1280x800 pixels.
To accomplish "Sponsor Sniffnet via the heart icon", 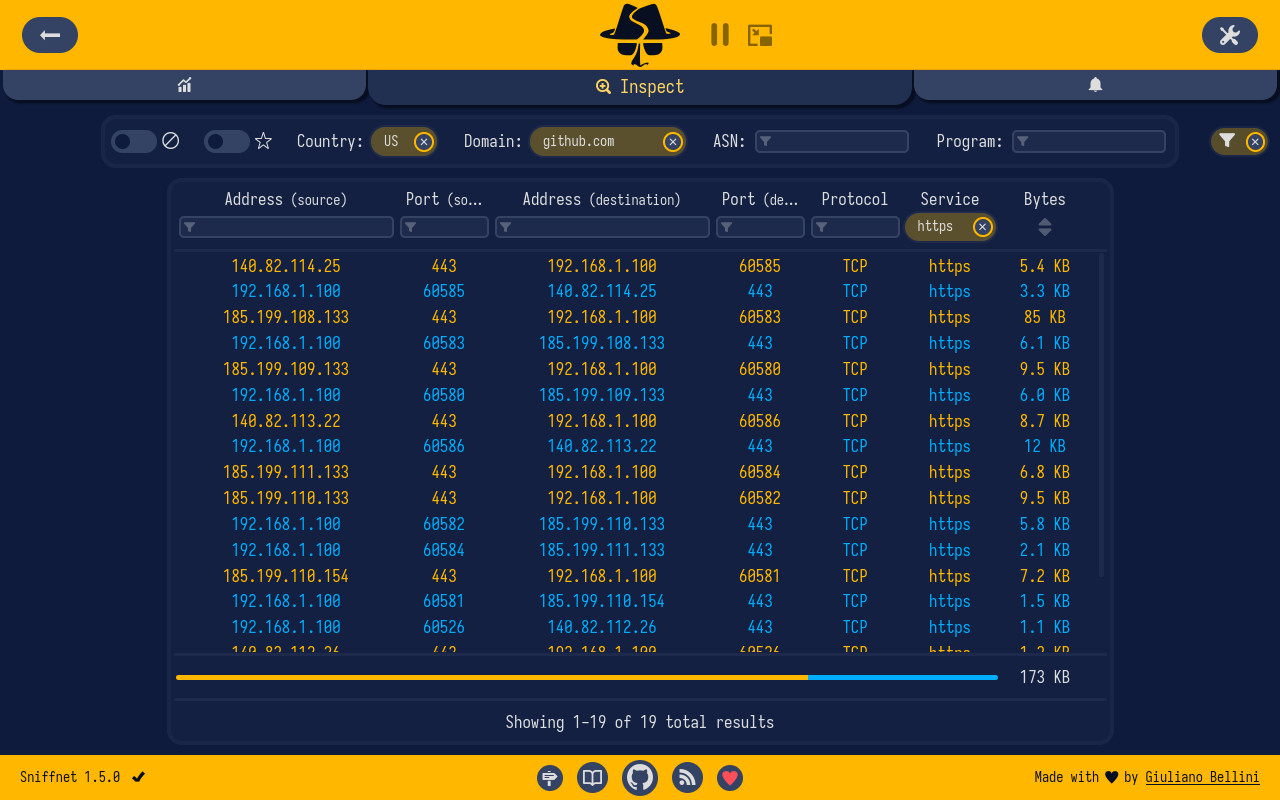I will click(x=729, y=777).
